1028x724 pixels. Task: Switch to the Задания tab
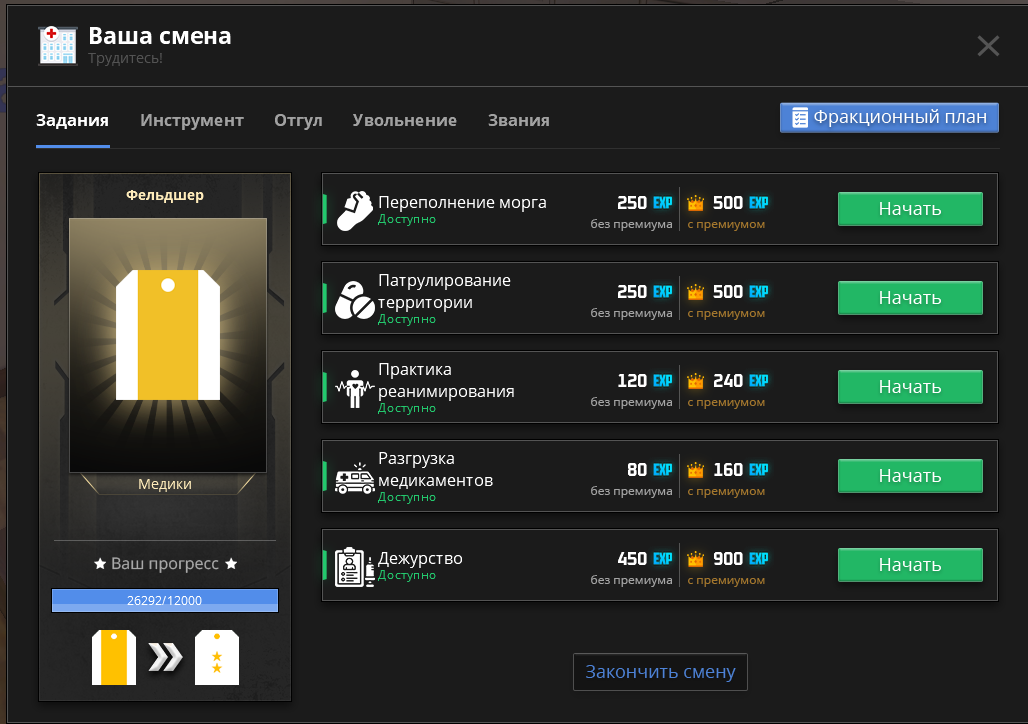[72, 121]
